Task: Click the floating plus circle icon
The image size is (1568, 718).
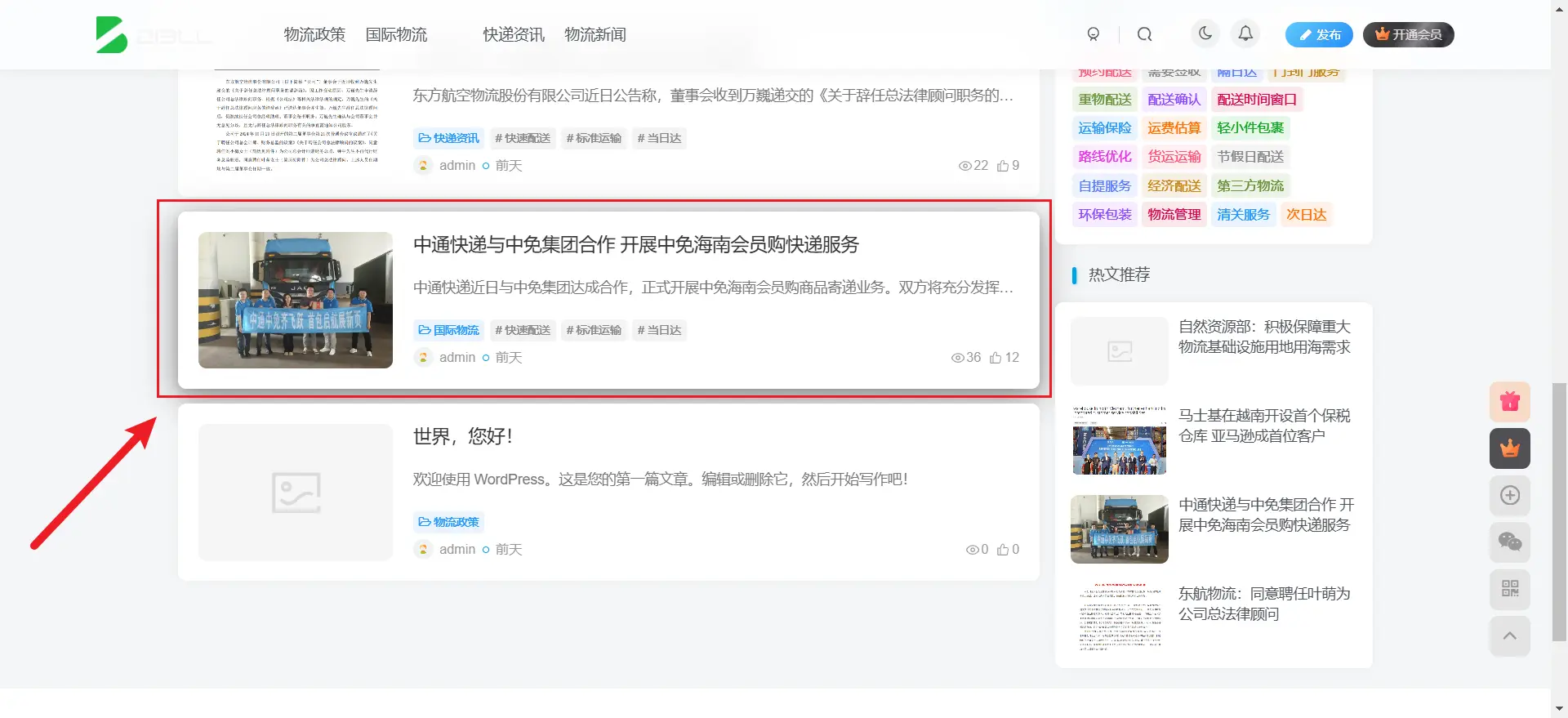Action: [1509, 496]
